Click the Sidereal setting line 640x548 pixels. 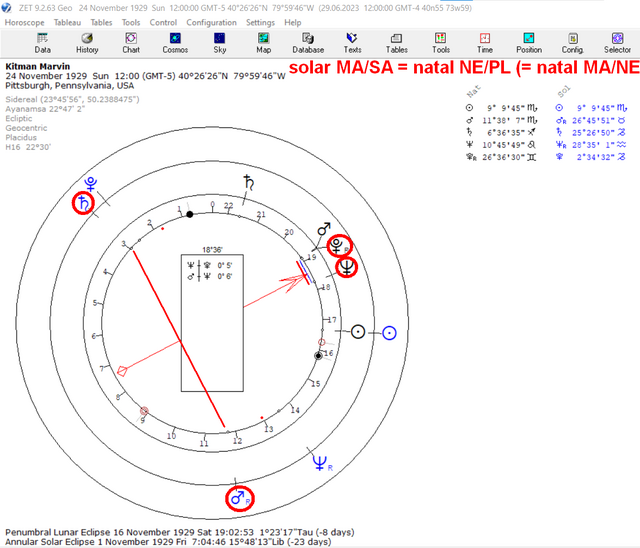pyautogui.click(x=72, y=99)
